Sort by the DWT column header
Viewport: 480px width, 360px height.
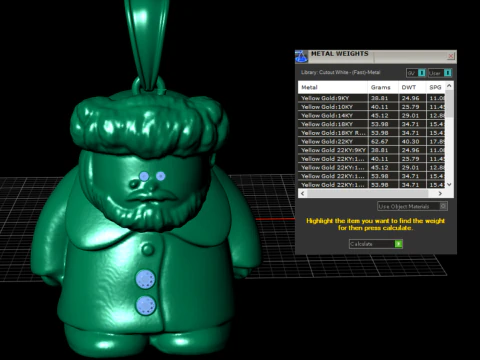(x=412, y=87)
